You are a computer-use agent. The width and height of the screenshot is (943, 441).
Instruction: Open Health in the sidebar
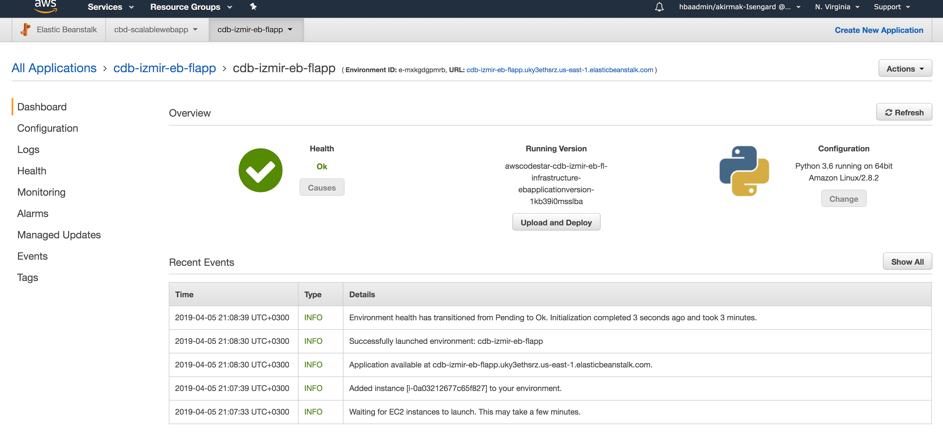[x=32, y=171]
